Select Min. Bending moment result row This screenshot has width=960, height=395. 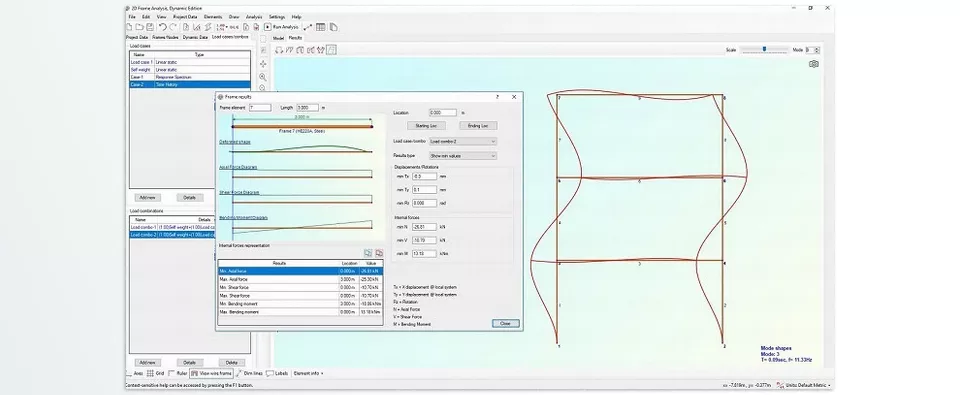click(301, 304)
